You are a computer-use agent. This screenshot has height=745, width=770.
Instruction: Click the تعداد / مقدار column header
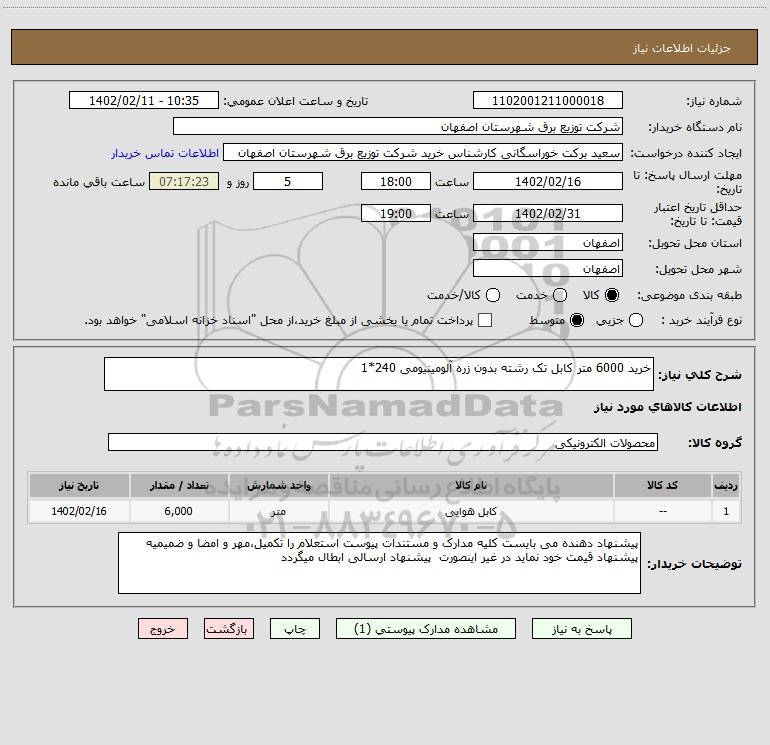[x=179, y=485]
